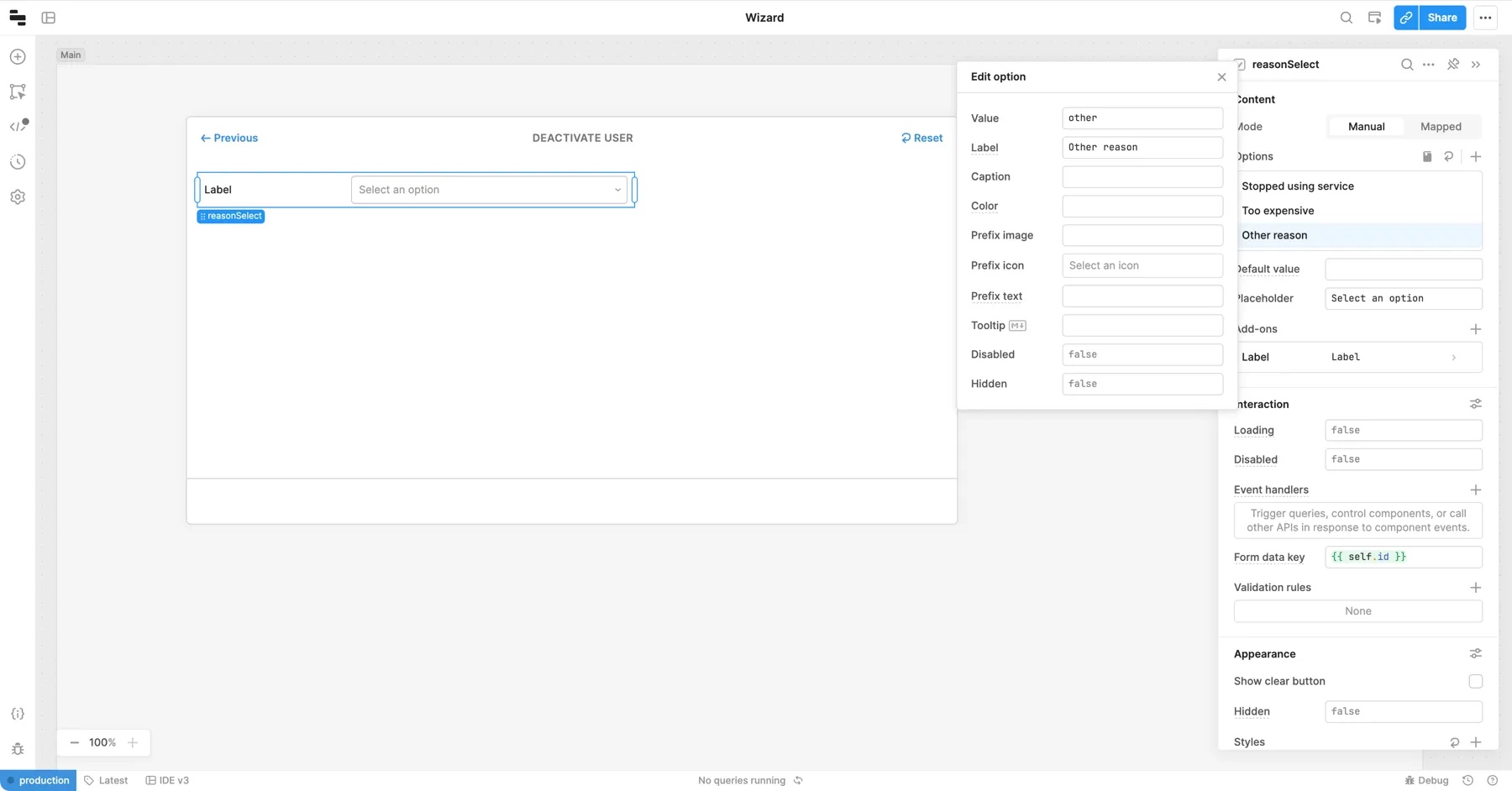The image size is (1512, 791).
Task: Add a new option with plus icon
Action: coord(1476,156)
